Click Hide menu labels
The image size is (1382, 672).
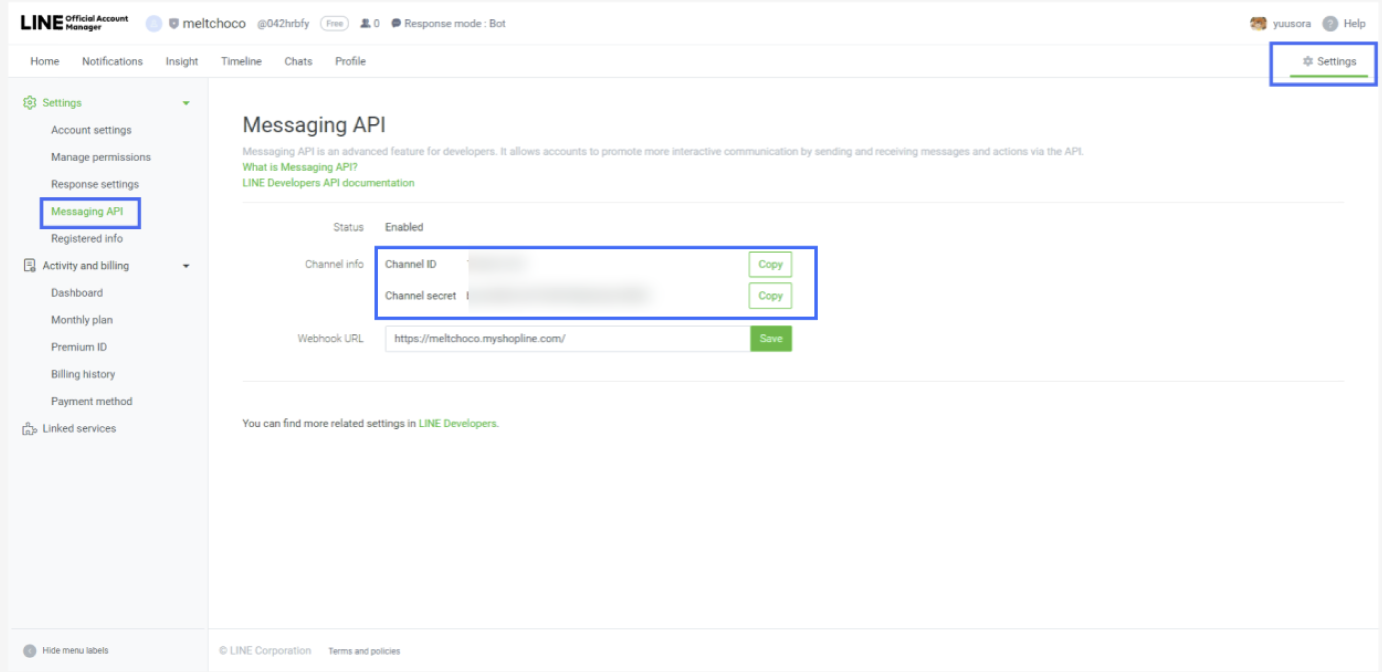pyautogui.click(x=75, y=651)
